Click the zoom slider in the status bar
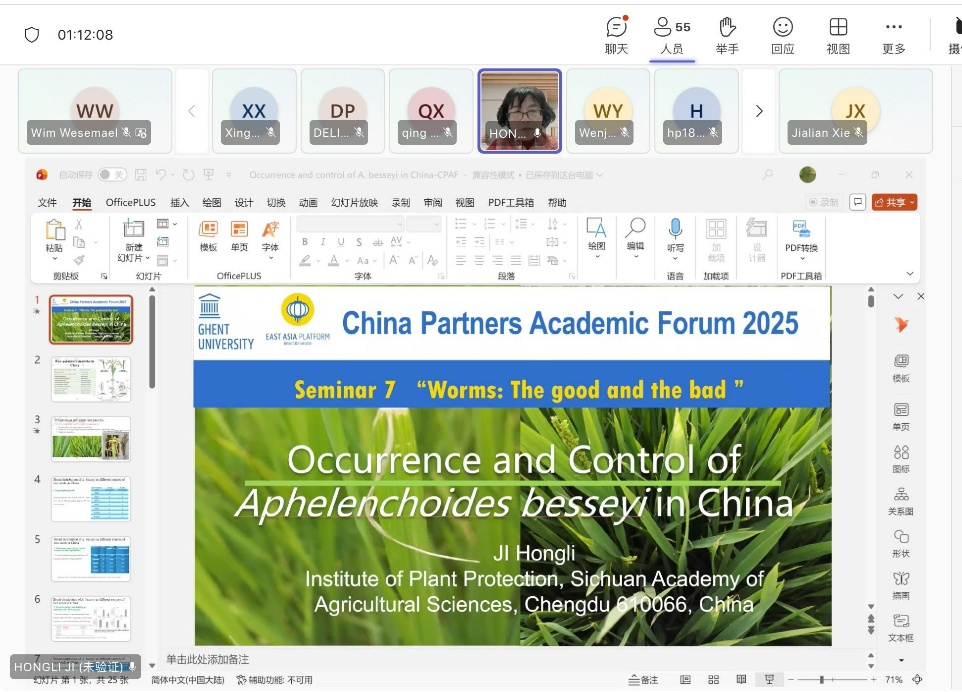 point(822,680)
